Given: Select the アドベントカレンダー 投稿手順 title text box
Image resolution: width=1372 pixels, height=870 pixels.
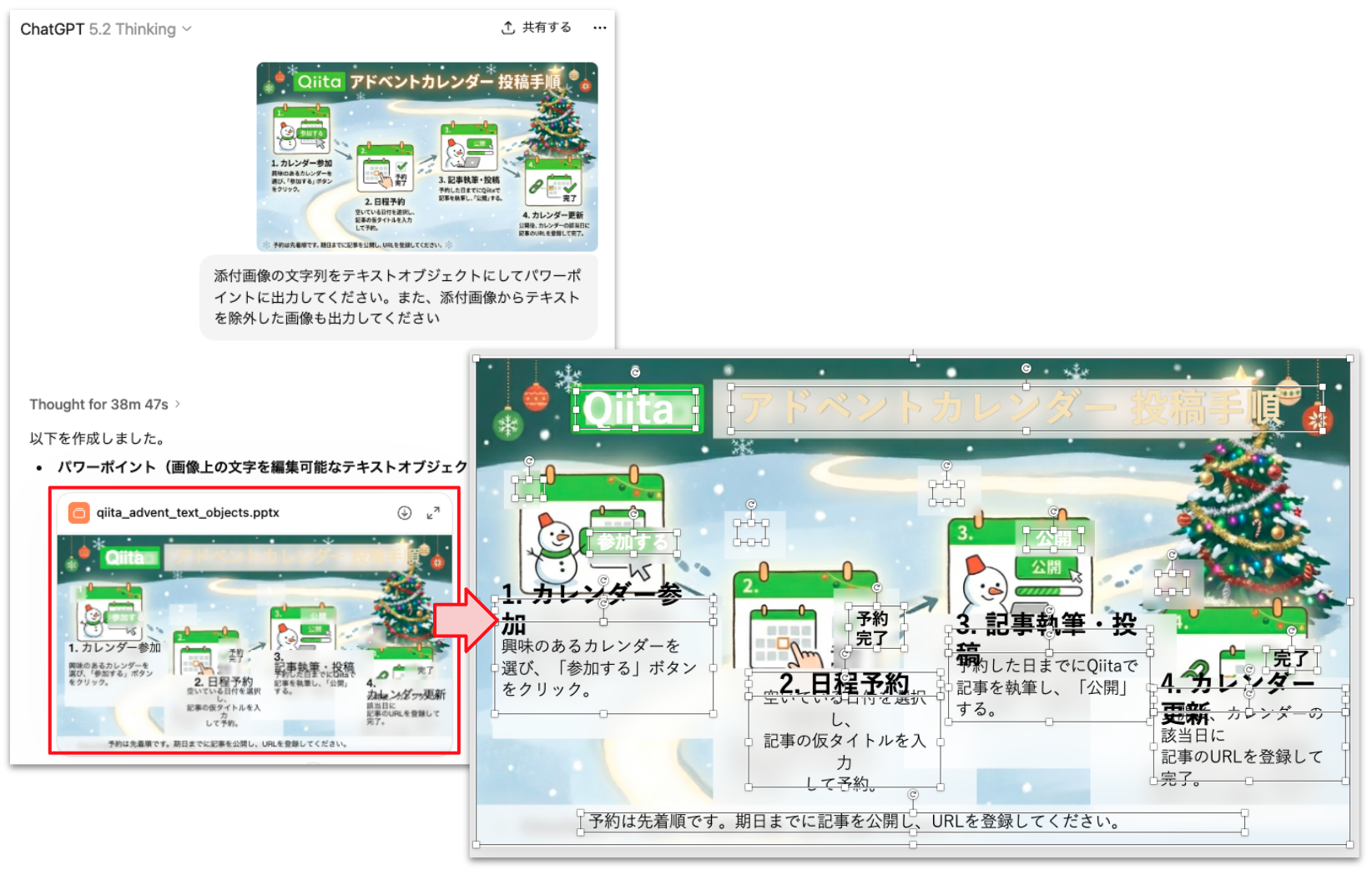Looking at the screenshot, I should [x=1026, y=408].
